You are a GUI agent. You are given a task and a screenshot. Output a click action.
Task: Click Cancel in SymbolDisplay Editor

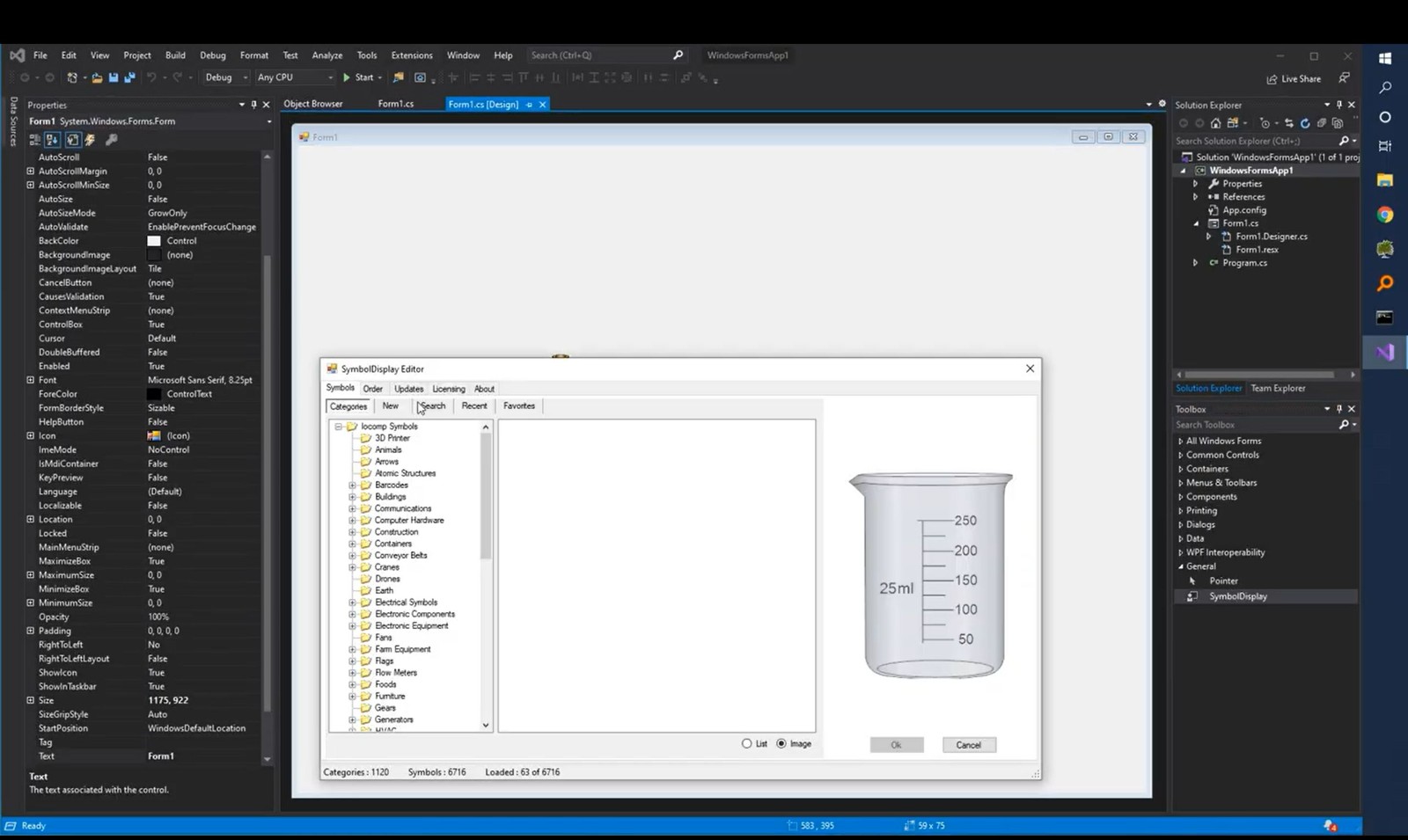(x=969, y=745)
